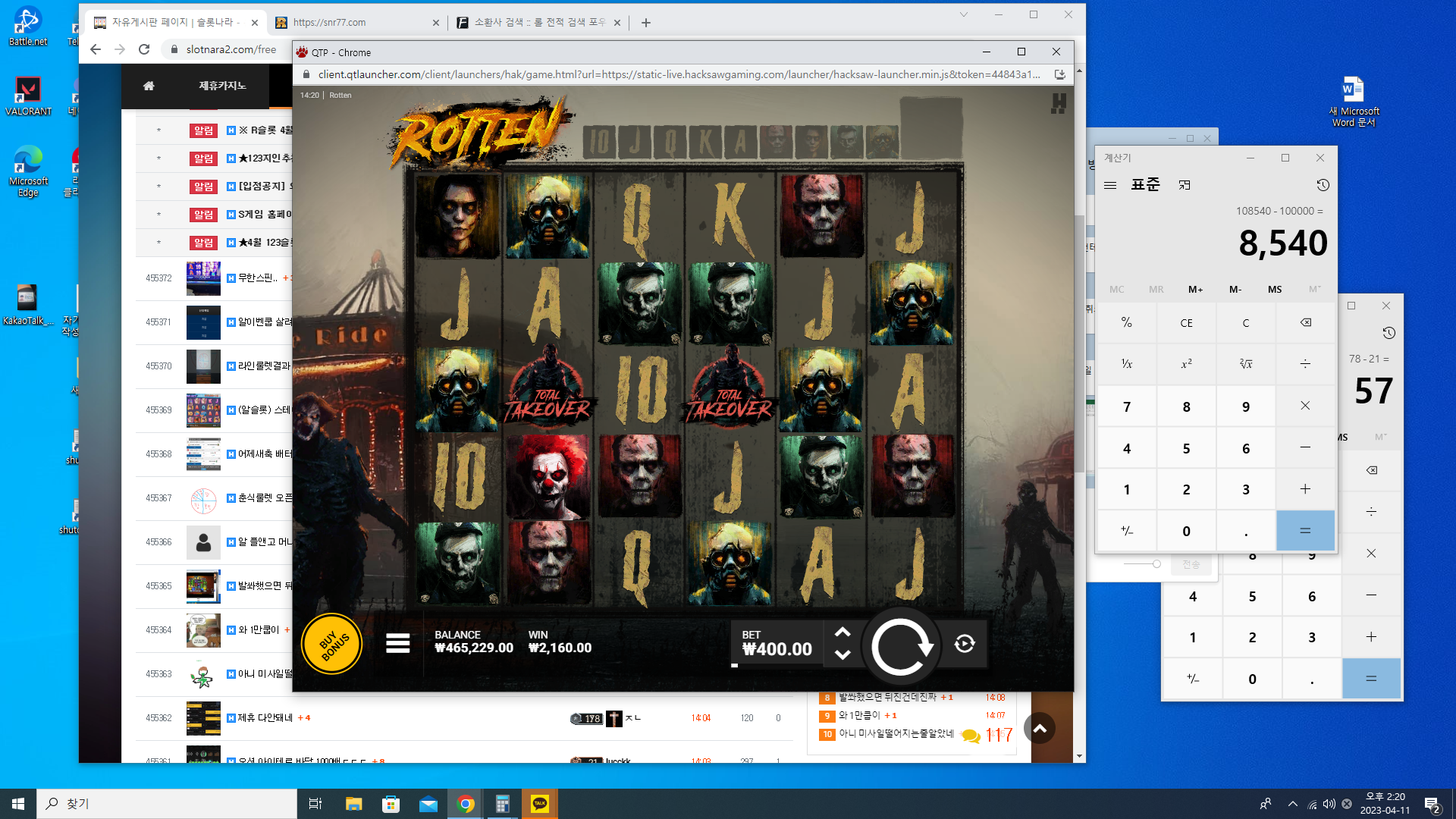Click the Buy Bonus button in Rotten

click(331, 644)
